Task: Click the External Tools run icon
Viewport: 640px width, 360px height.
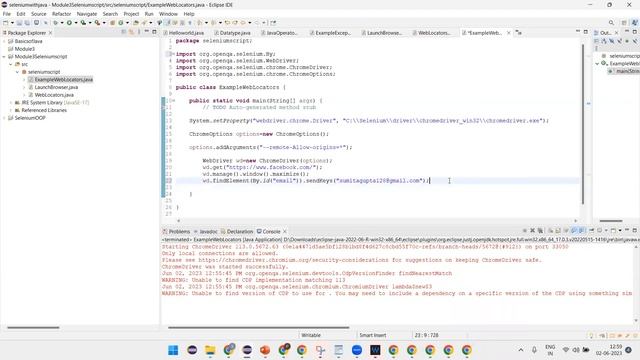Action: point(98,23)
